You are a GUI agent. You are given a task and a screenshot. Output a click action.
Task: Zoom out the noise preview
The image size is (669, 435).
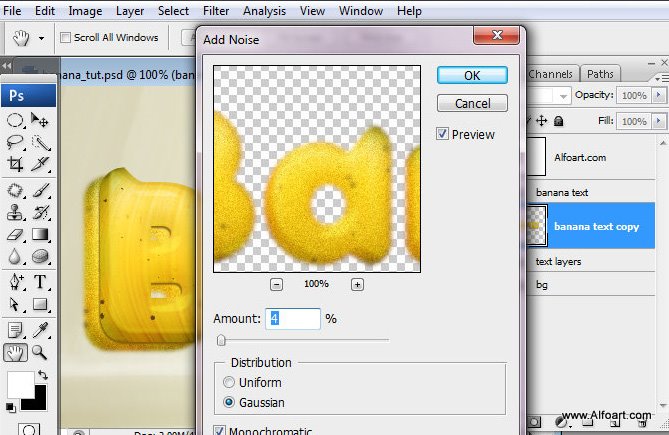(276, 284)
